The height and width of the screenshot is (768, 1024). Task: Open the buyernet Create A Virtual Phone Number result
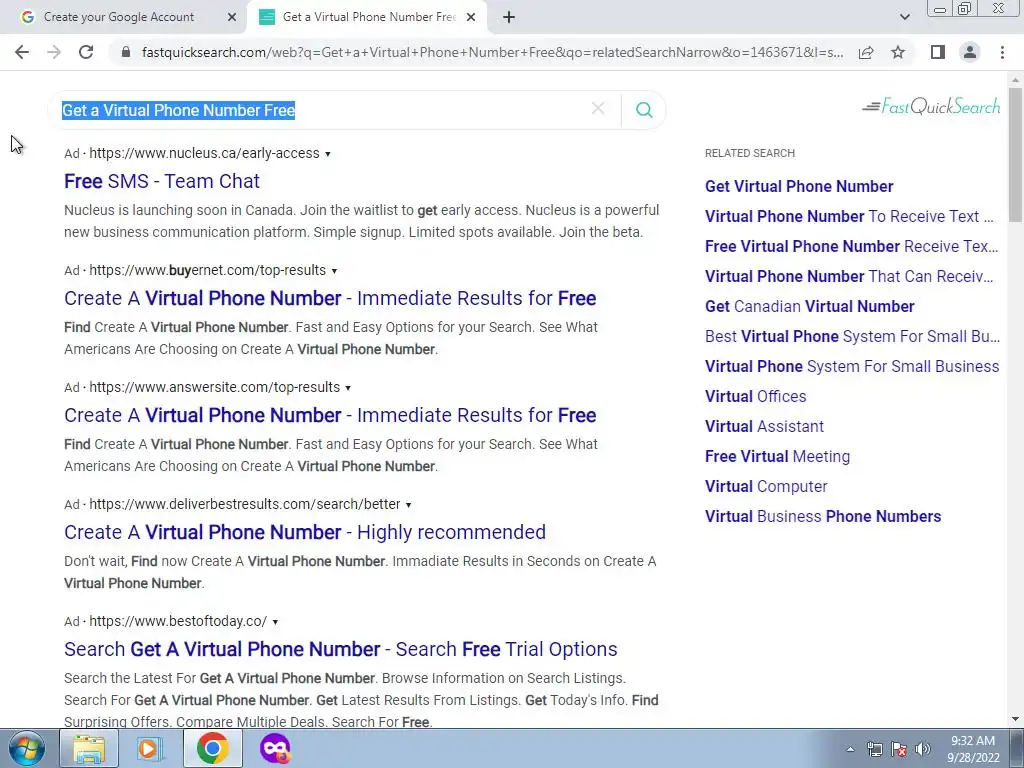point(330,298)
